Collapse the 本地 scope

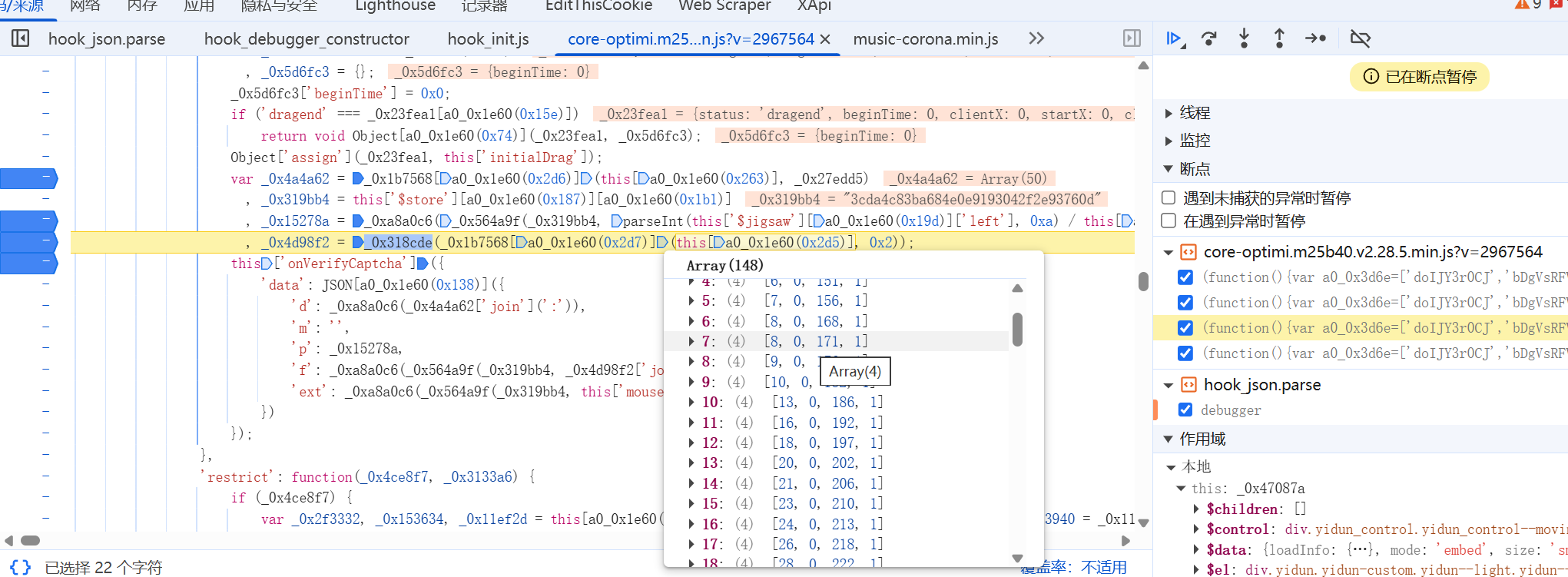[1172, 467]
